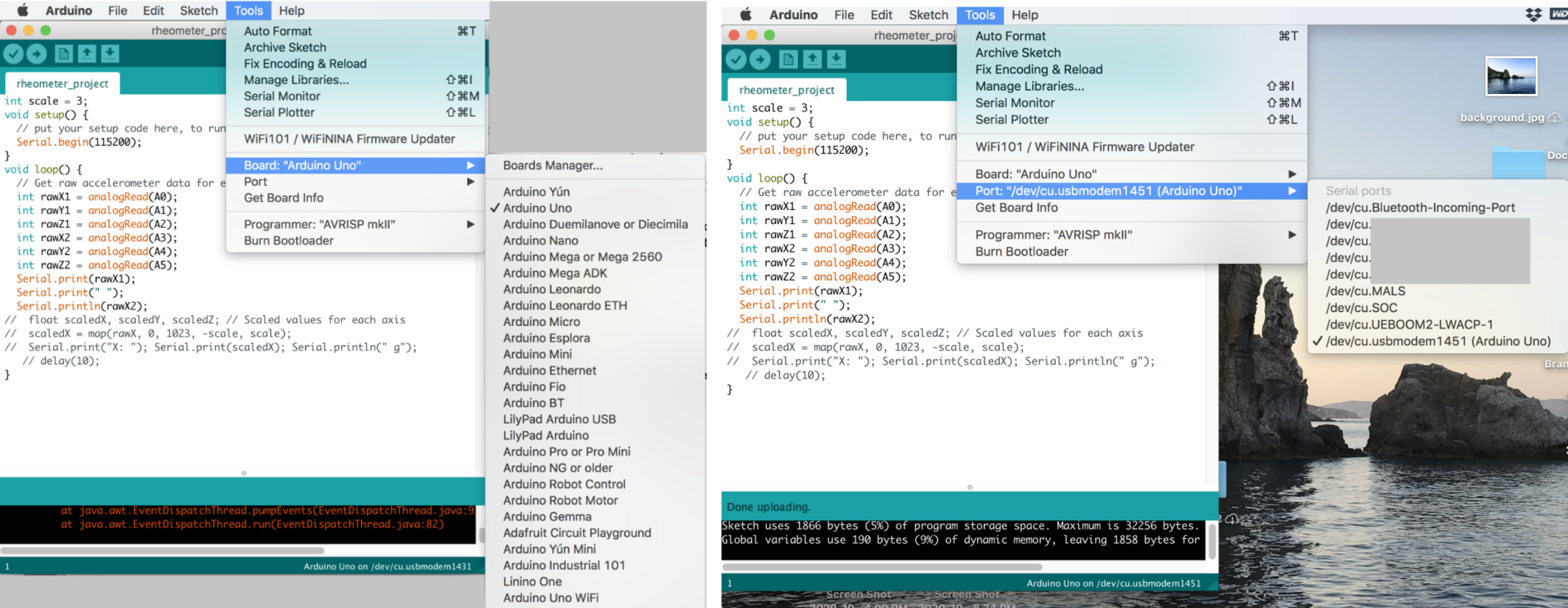Image resolution: width=1568 pixels, height=608 pixels.
Task: Open File menu in left menu bar
Action: tap(117, 10)
